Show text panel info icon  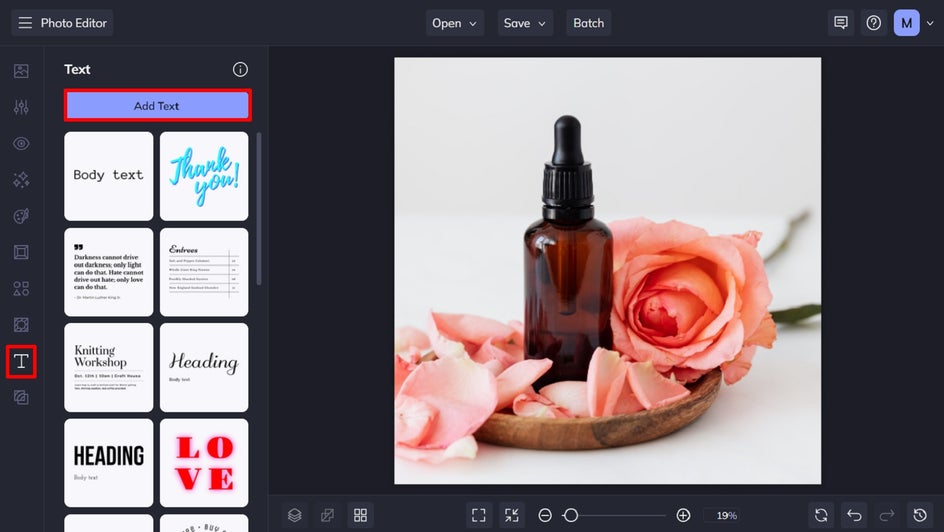pos(240,69)
